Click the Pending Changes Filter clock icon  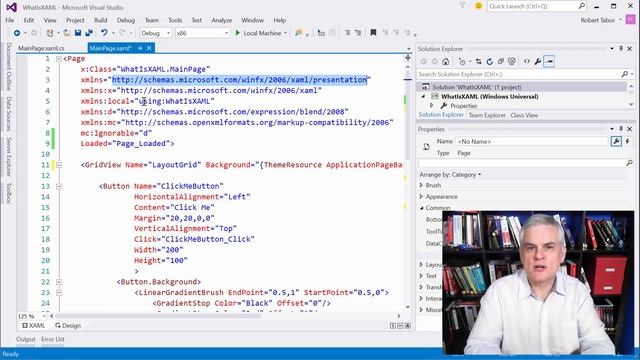tap(462, 62)
